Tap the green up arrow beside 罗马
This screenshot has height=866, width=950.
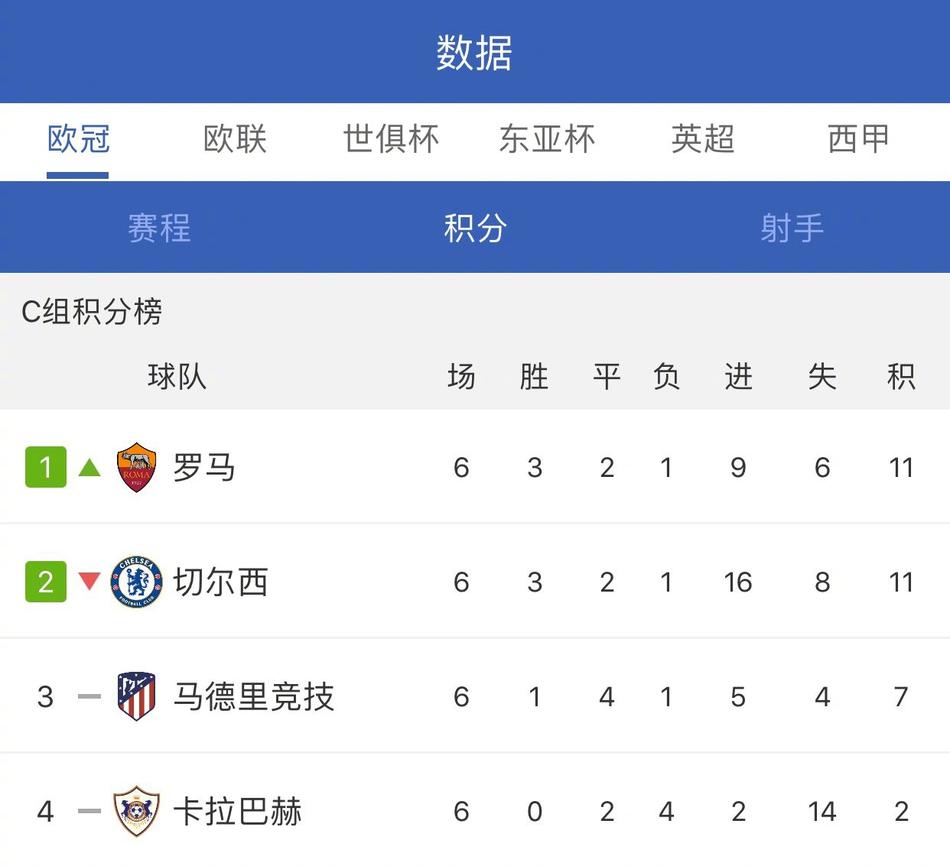coord(90,467)
